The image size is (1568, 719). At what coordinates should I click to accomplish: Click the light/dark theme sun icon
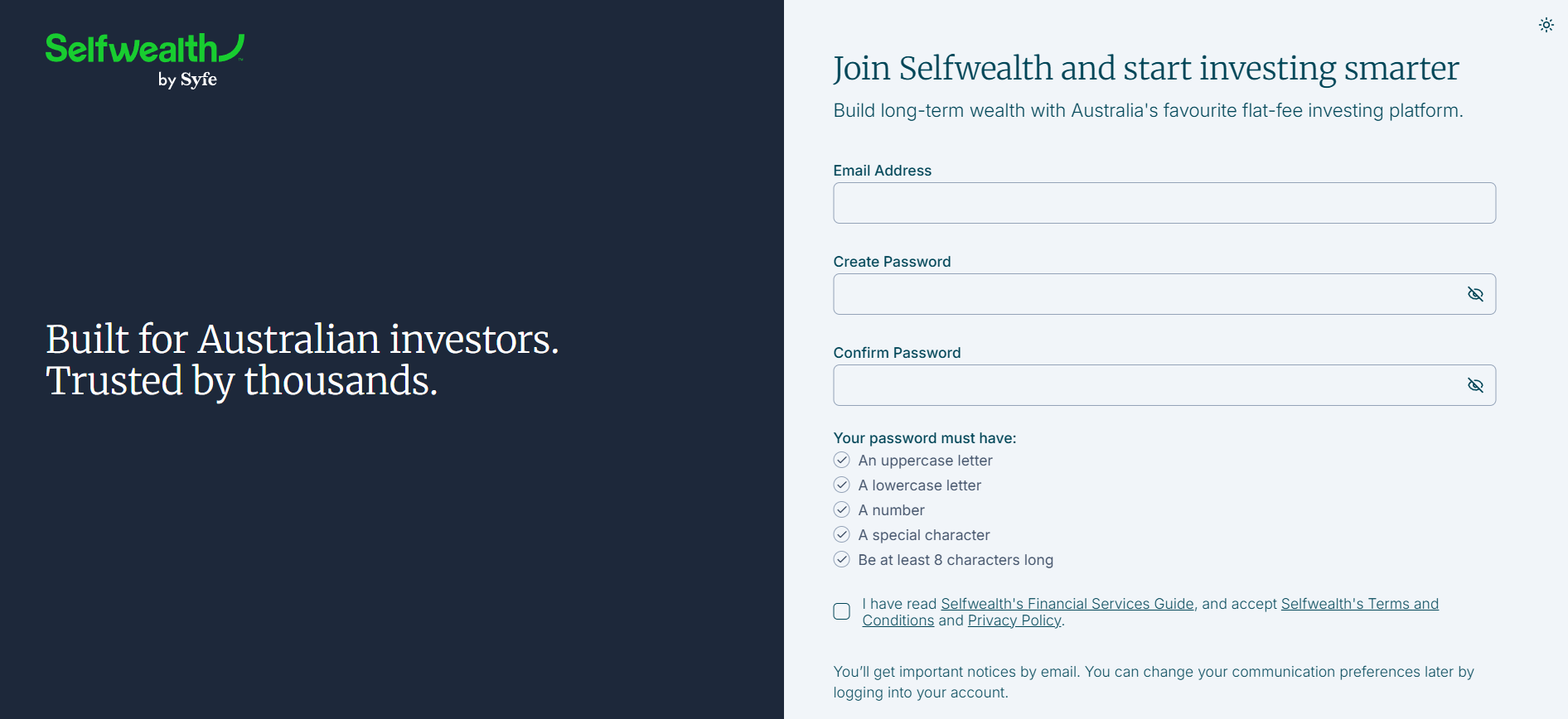click(1546, 25)
